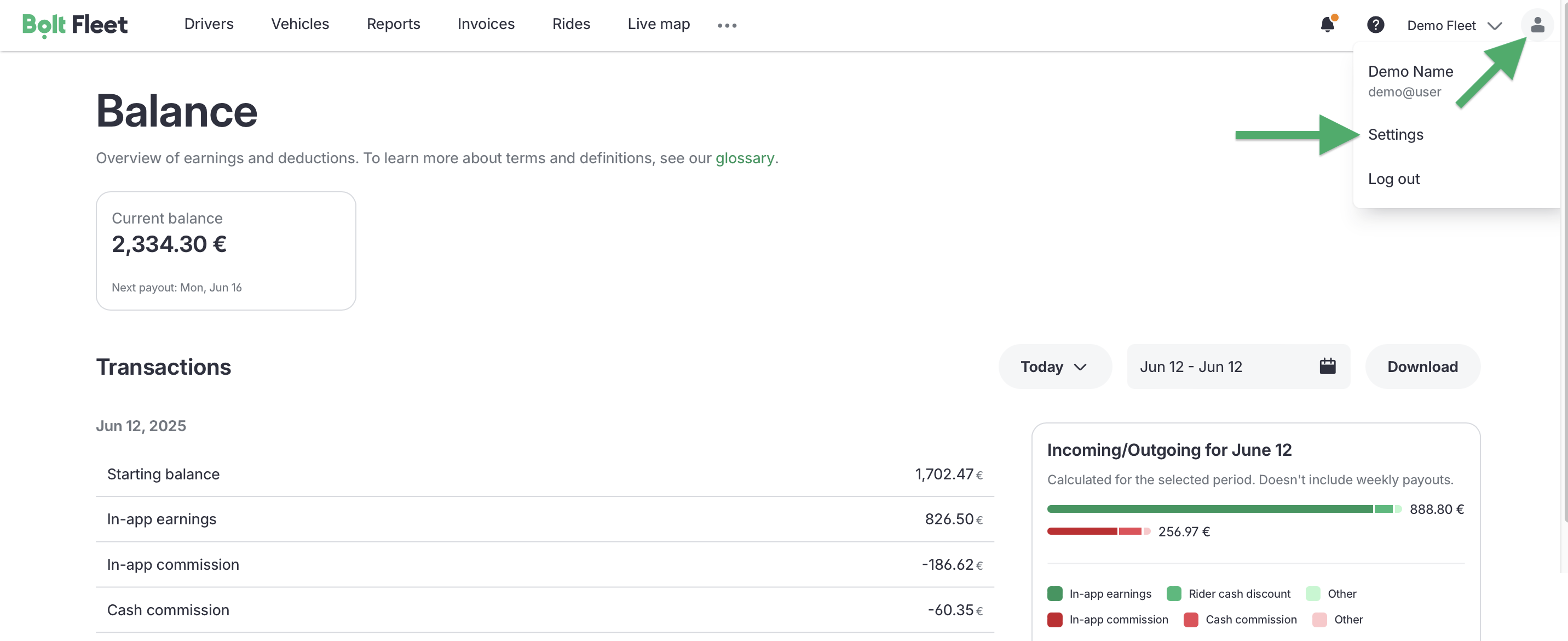This screenshot has width=1568, height=641.
Task: Click the Rider cash discount legend swatch
Action: pos(1174,593)
